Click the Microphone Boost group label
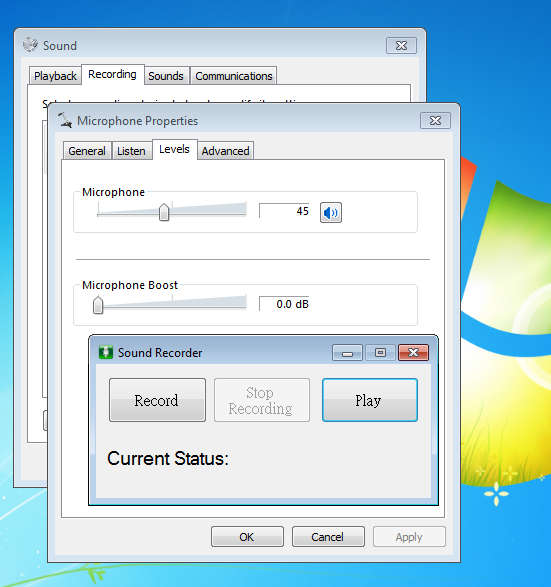 [130, 285]
